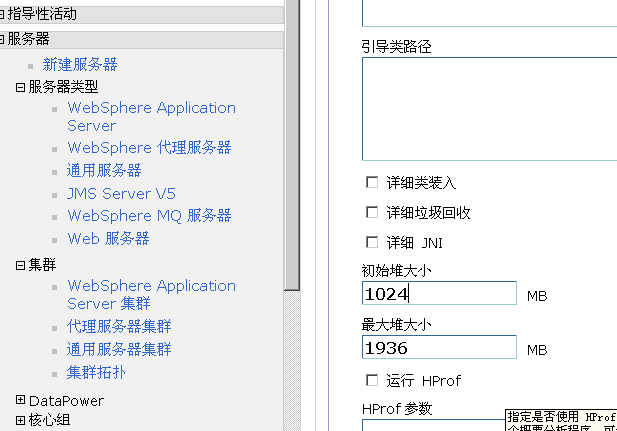Click the 引导类路径 text area
617x431 pixels.
tap(490, 109)
